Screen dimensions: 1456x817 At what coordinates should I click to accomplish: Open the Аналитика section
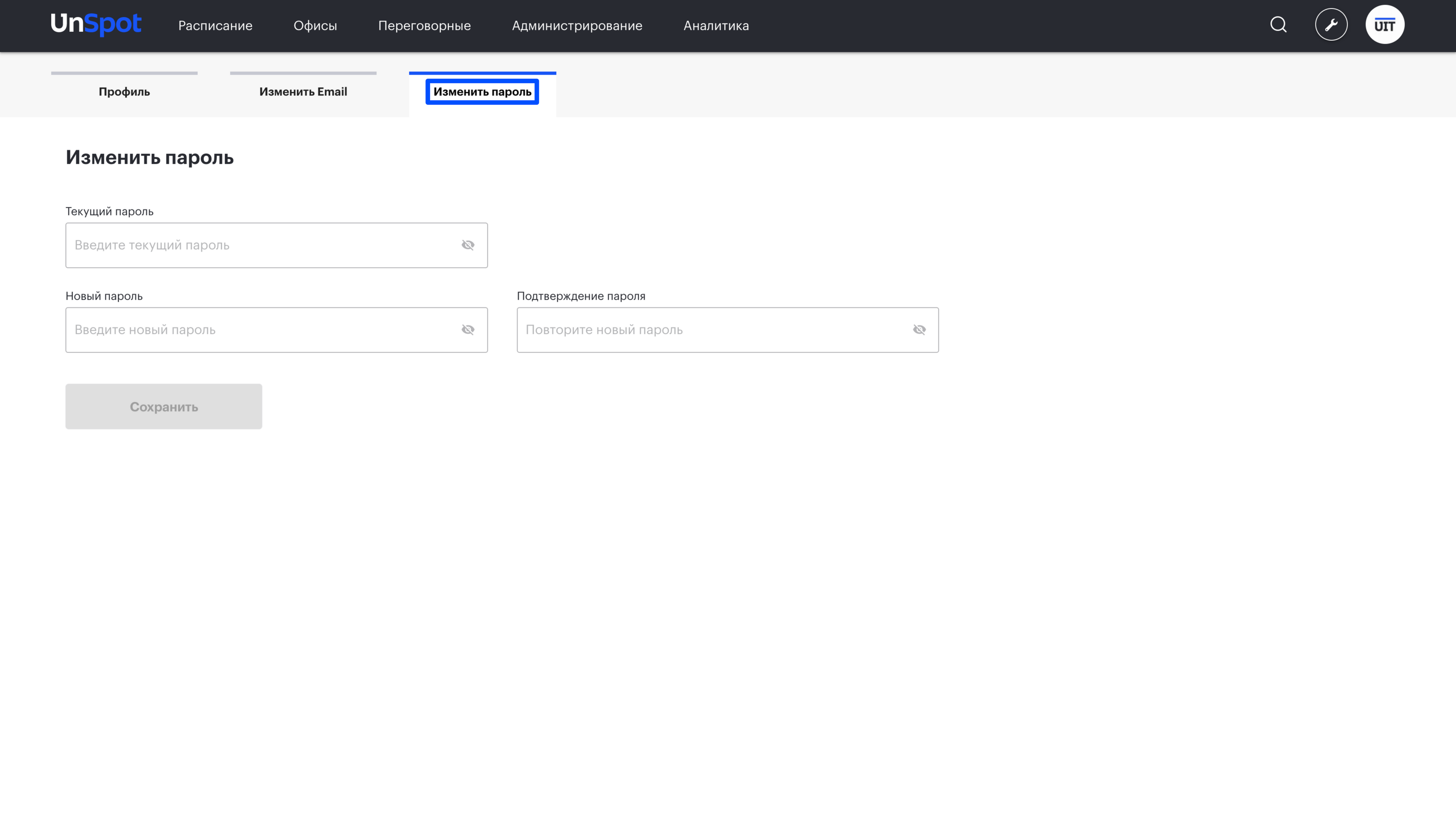coord(716,26)
